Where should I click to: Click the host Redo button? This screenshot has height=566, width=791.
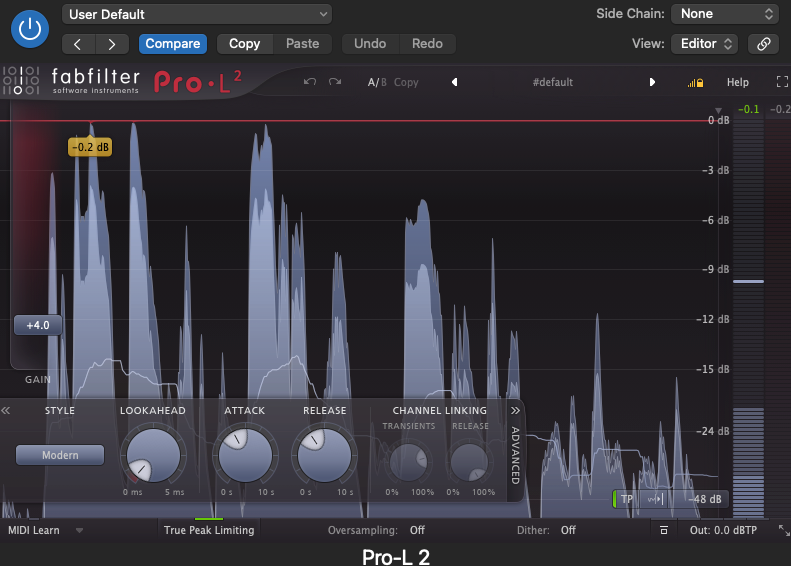(427, 44)
